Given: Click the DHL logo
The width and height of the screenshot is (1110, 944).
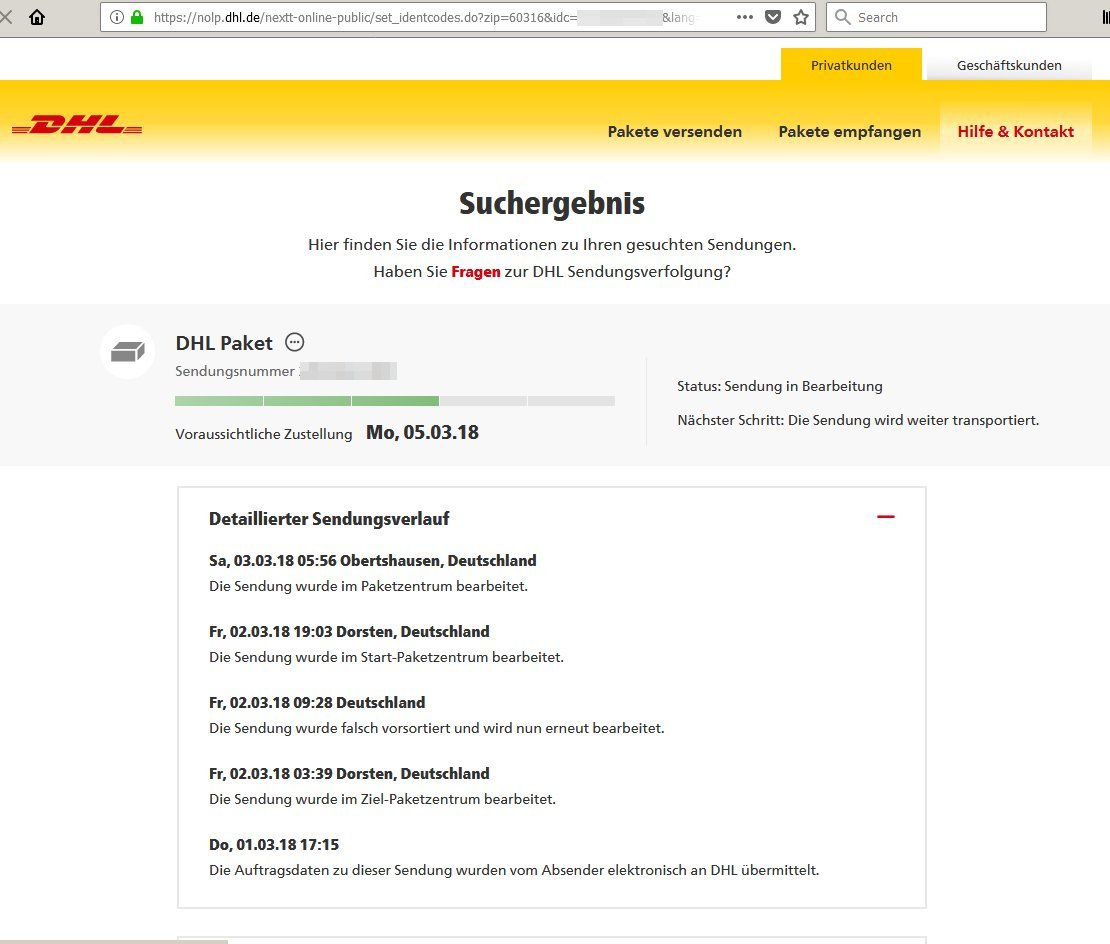Looking at the screenshot, I should [77, 125].
